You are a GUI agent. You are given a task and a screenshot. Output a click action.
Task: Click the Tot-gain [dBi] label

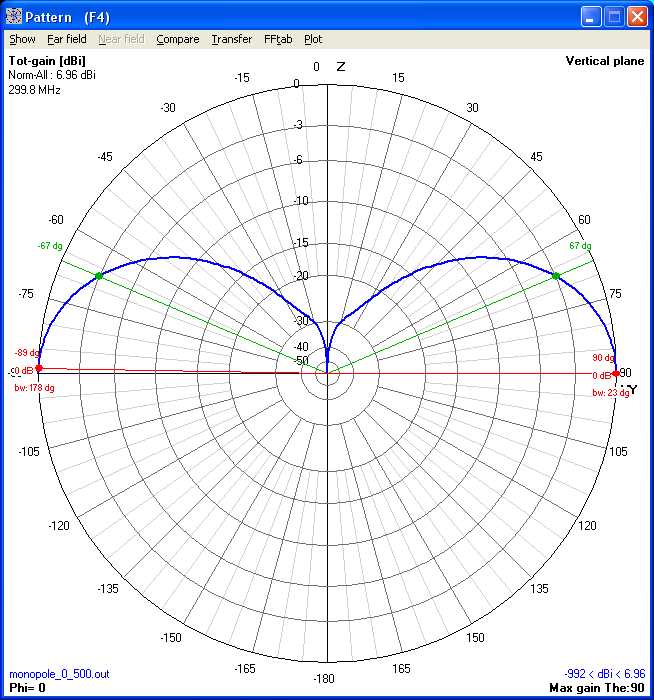(x=47, y=61)
